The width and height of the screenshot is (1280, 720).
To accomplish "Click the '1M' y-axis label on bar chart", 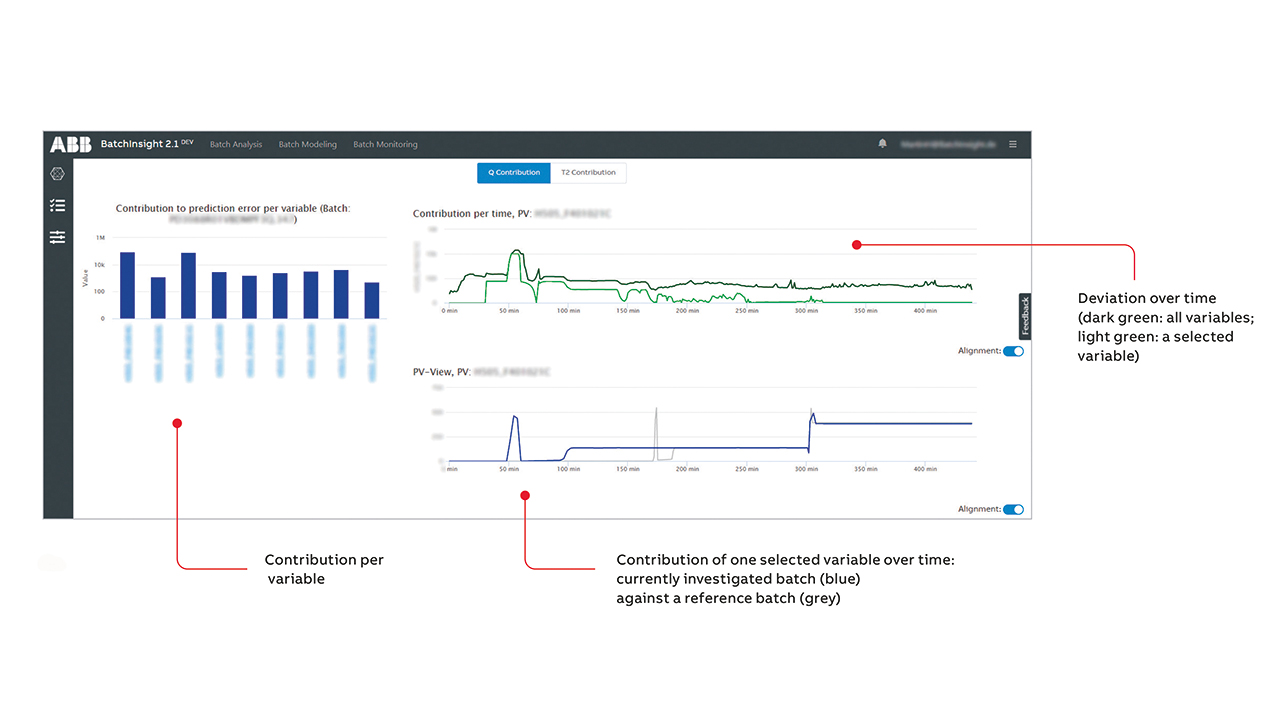I will point(100,238).
